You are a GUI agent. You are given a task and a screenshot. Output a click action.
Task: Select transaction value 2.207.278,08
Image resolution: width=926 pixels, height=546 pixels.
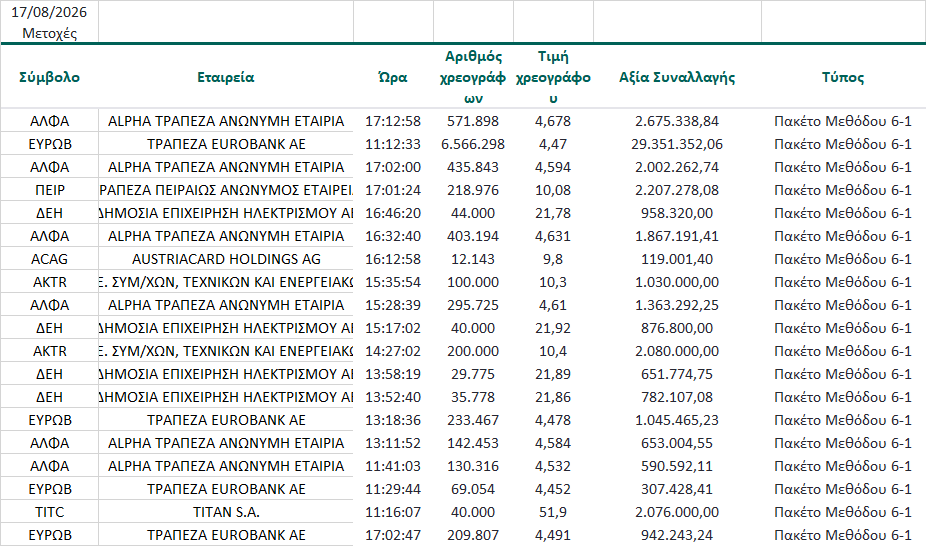[677, 190]
